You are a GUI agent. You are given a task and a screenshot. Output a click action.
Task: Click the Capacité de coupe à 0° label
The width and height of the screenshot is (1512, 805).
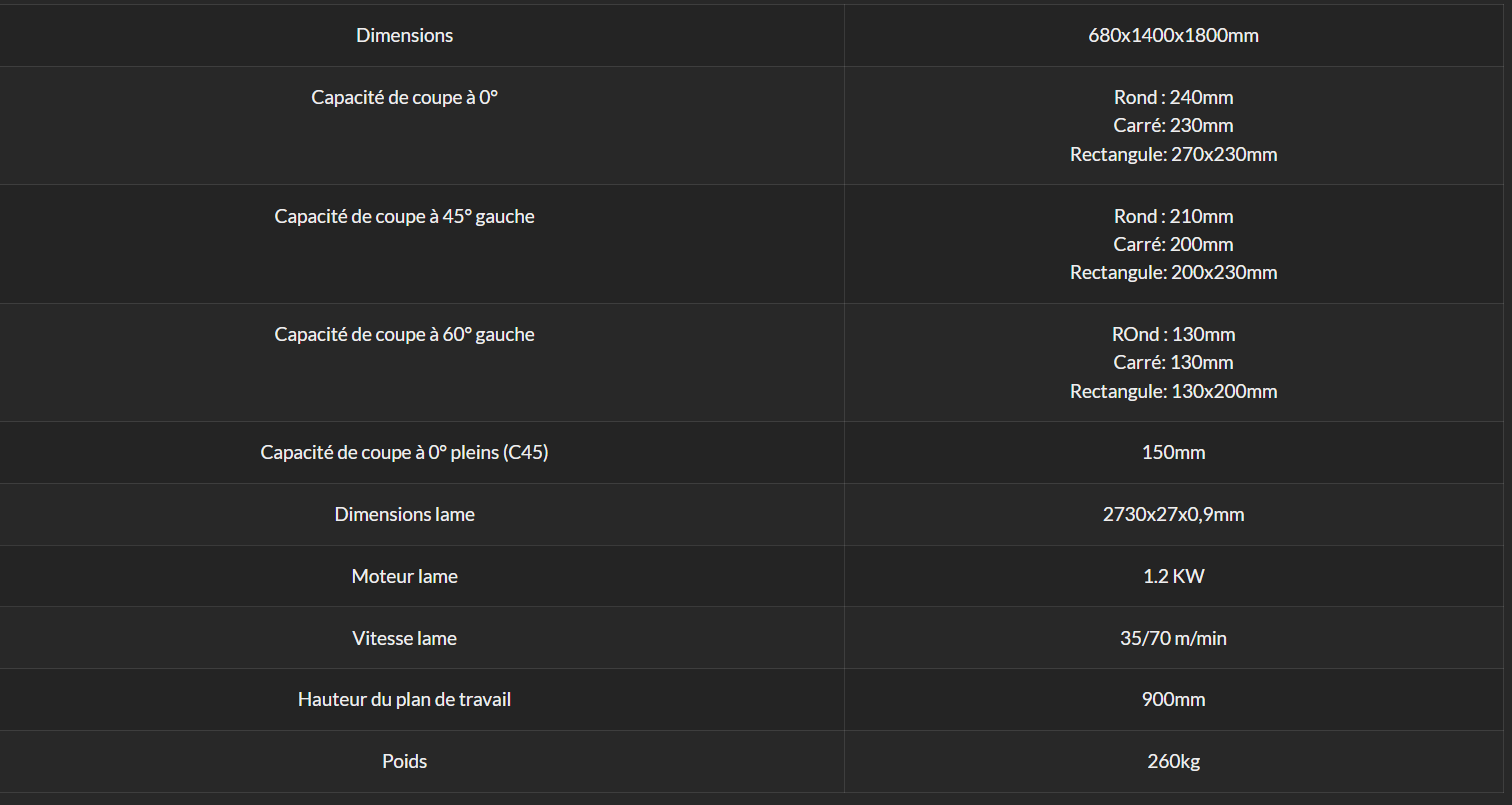405,98
